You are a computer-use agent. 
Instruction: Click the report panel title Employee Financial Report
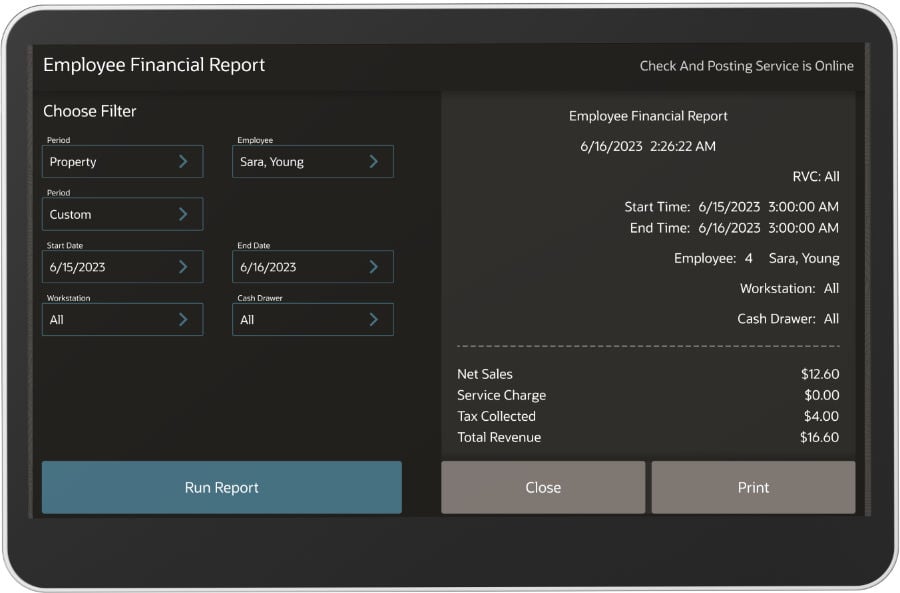click(x=648, y=116)
